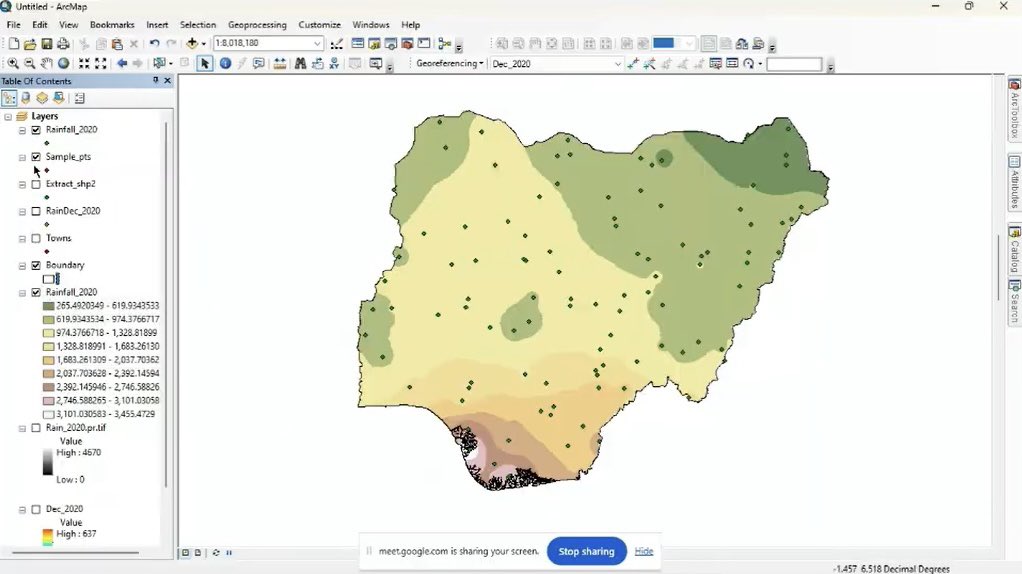Open the Dec_2020 georeferencing layer dropdown
This screenshot has height=574, width=1022.
pos(617,64)
